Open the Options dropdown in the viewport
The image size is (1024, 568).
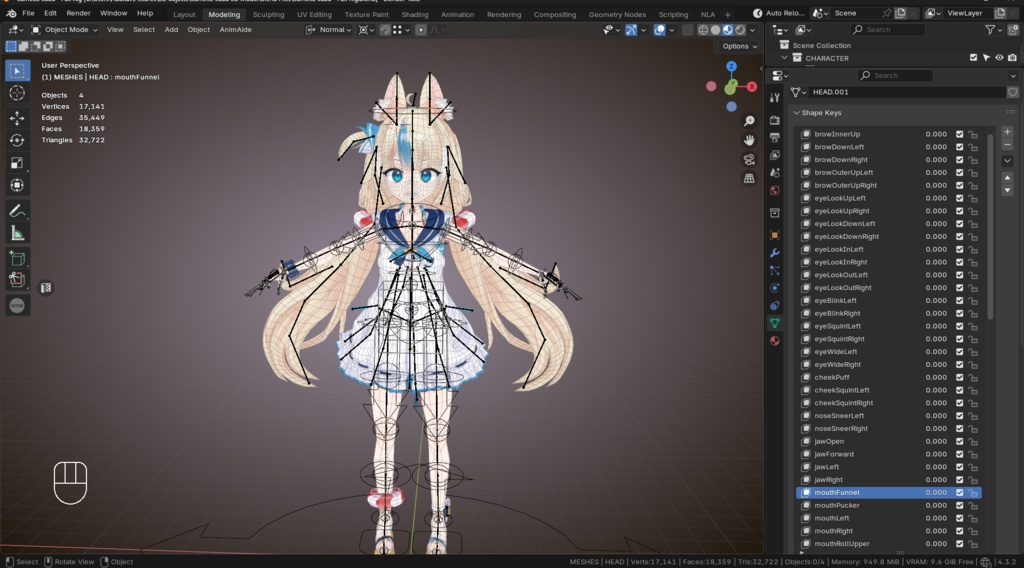tap(739, 46)
